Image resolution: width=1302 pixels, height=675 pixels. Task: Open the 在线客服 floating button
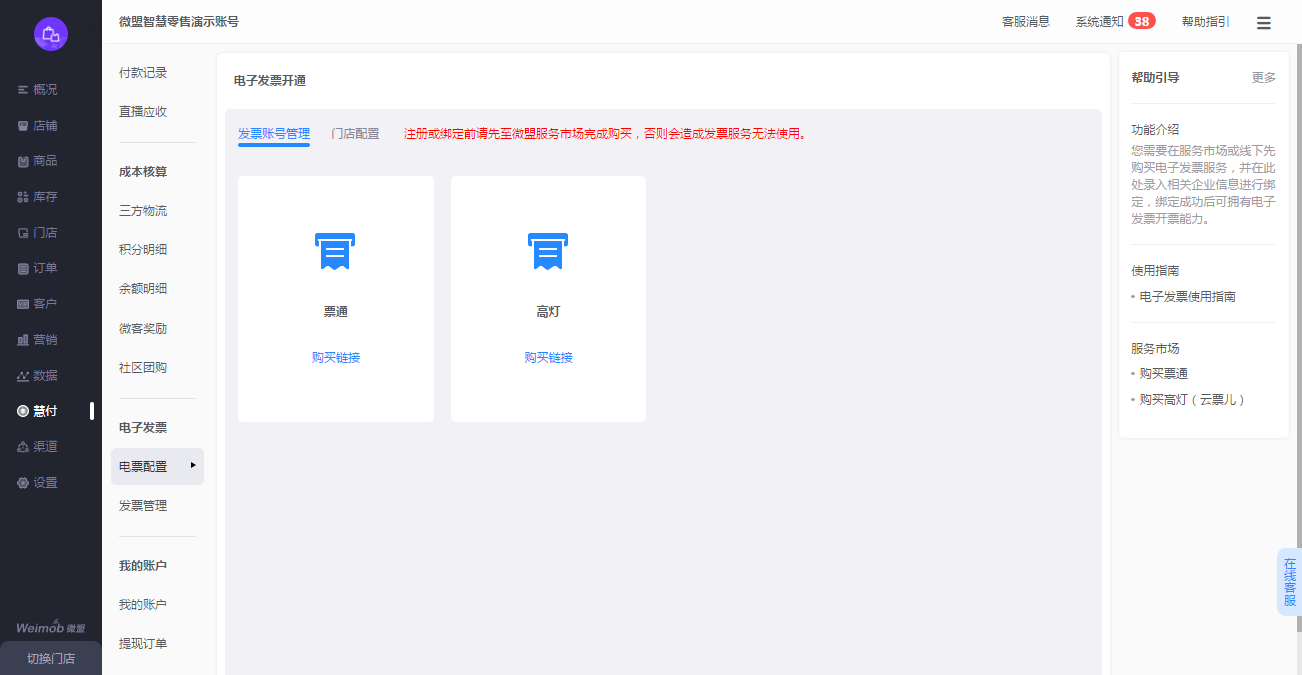click(1290, 582)
